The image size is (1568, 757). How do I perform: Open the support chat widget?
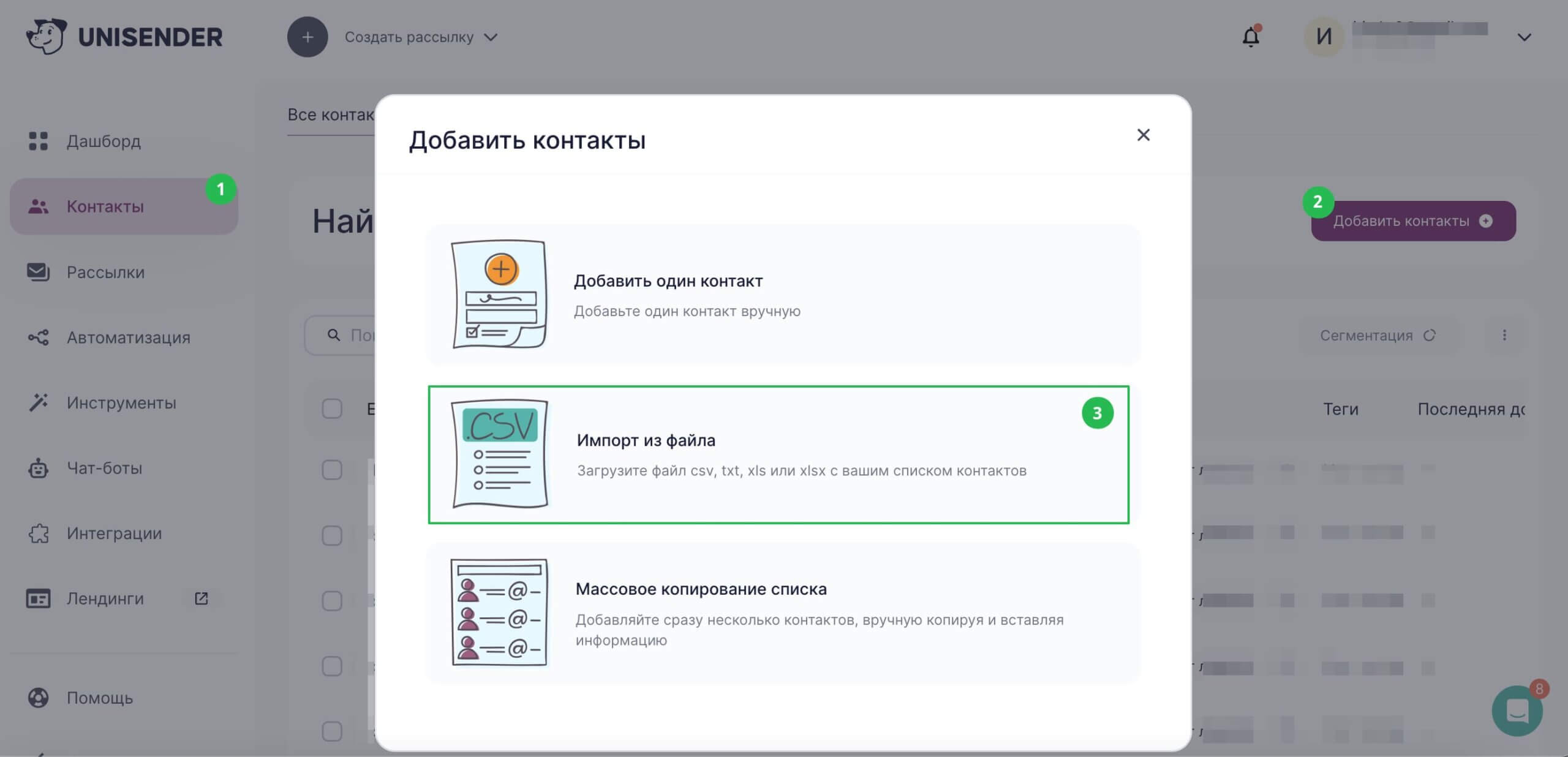pos(1517,710)
